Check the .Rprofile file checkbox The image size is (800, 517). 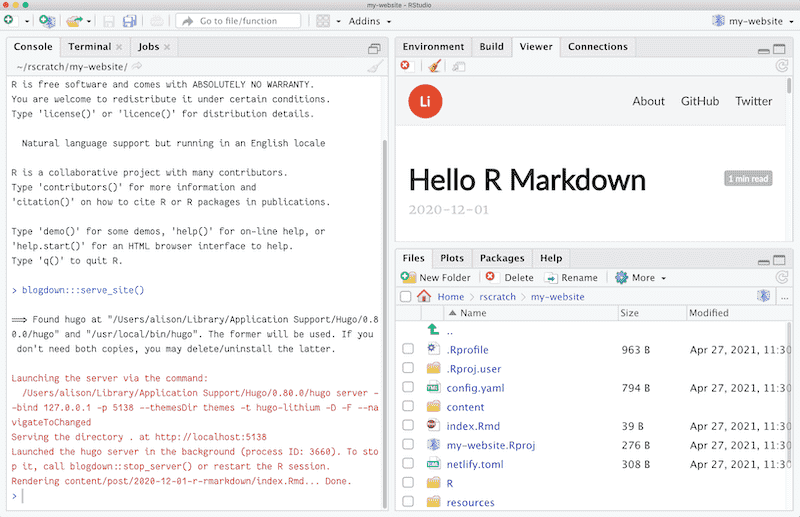coord(408,349)
